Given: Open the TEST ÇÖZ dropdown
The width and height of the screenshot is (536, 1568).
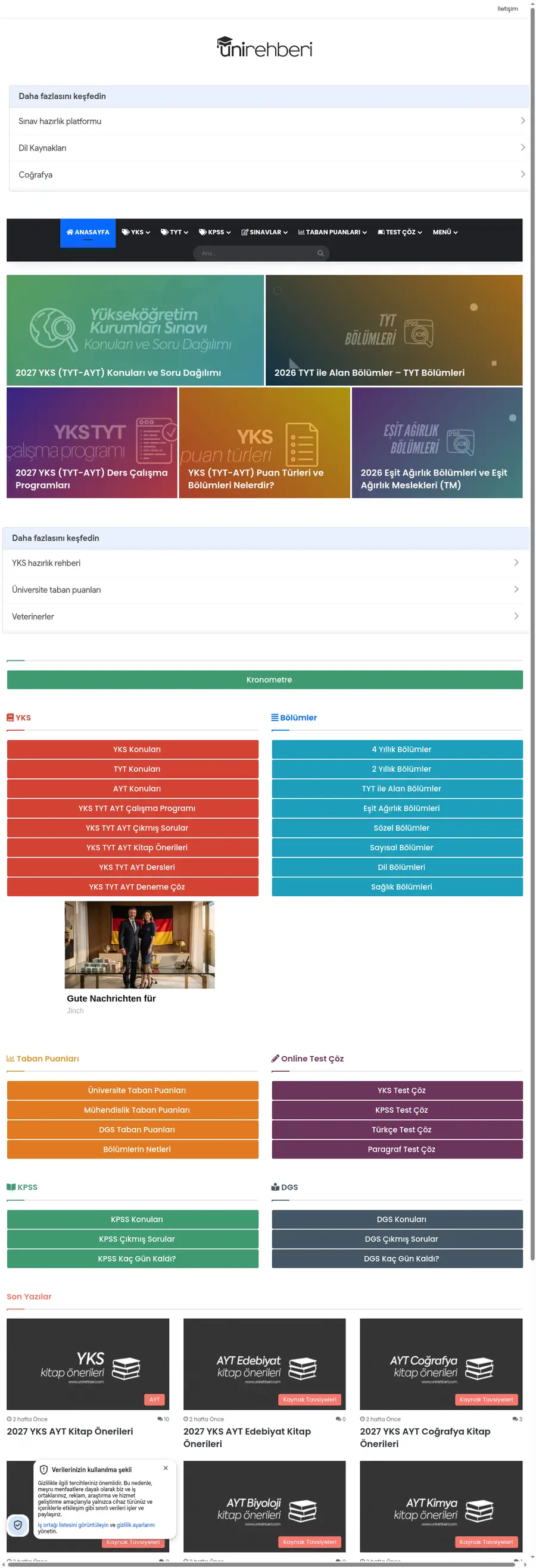Looking at the screenshot, I should 400,233.
